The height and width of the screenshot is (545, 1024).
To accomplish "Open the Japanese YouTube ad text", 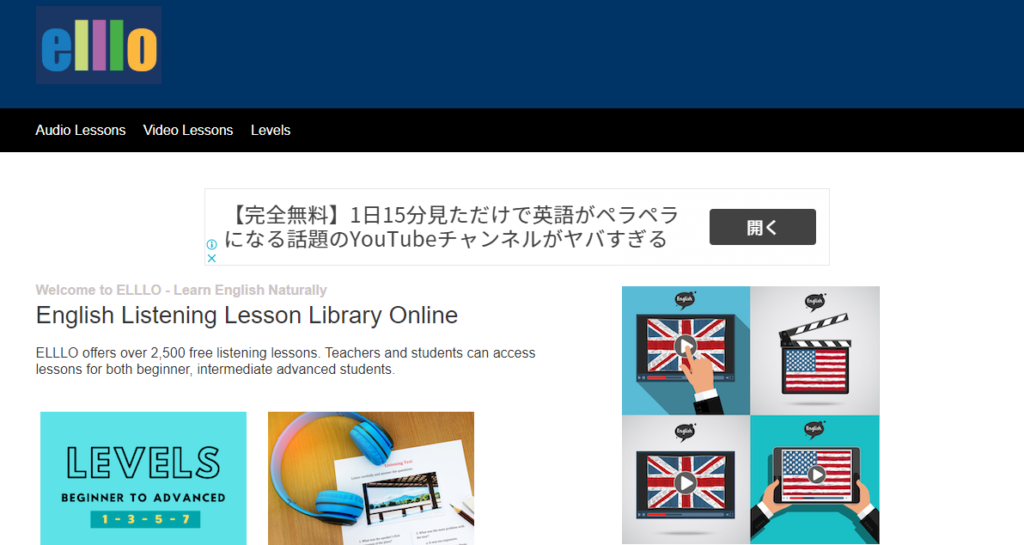I will click(451, 226).
